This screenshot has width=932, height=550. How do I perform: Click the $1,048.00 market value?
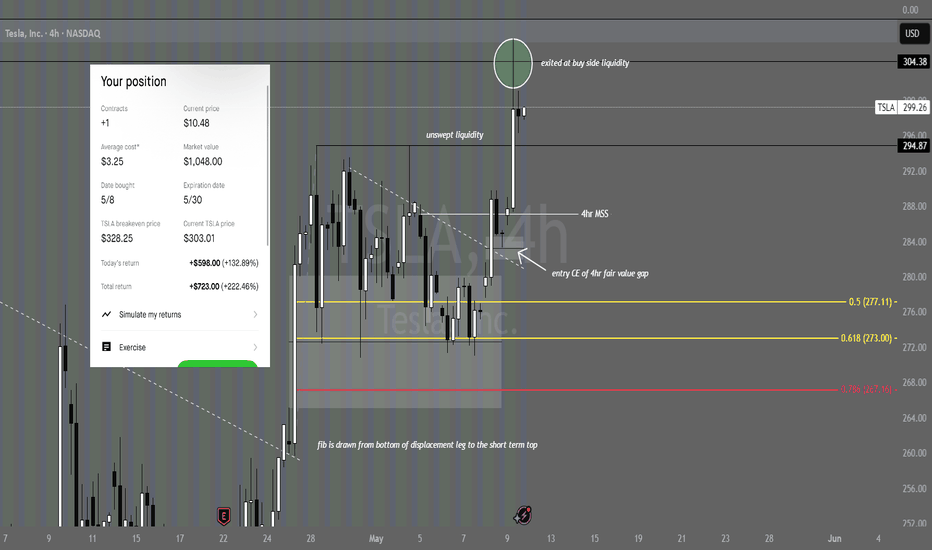pyautogui.click(x=203, y=162)
